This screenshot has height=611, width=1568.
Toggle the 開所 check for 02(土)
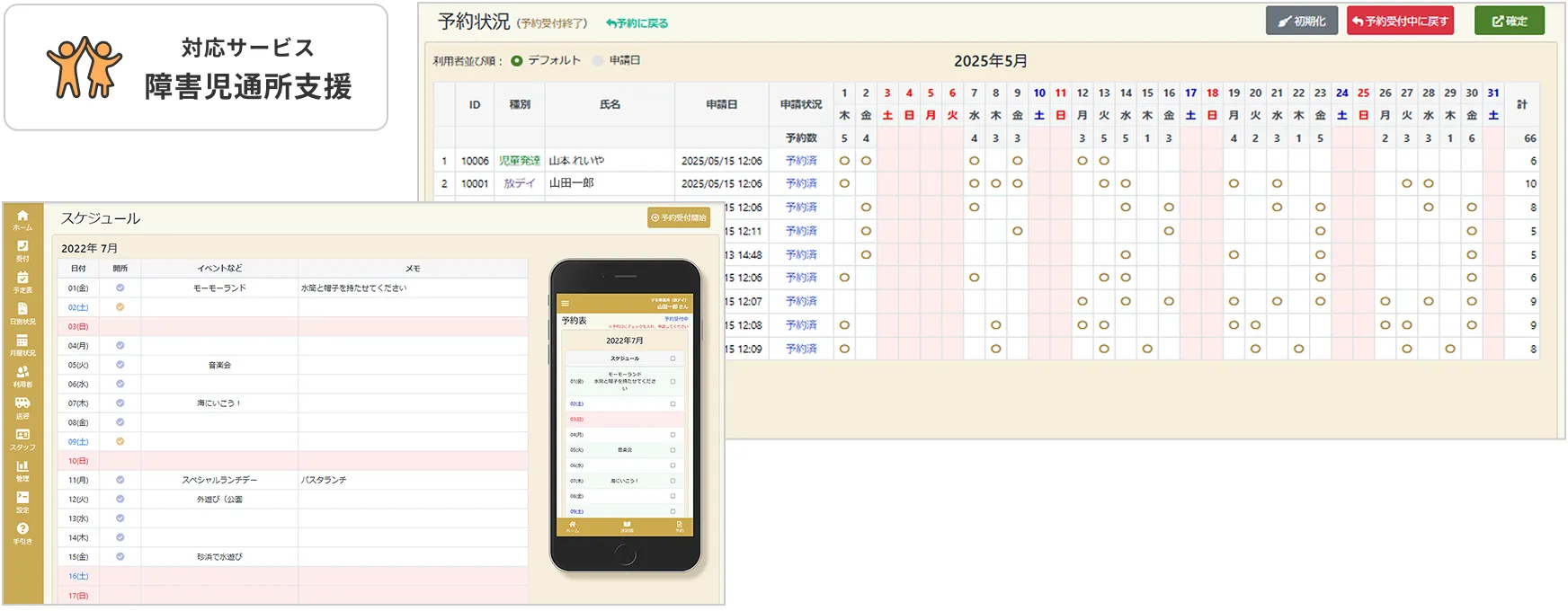click(x=120, y=307)
